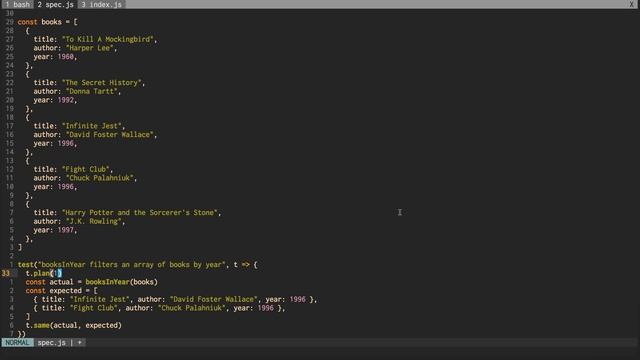This screenshot has height=360, width=640.
Task: Click "David Foster Wallace" in books array
Action: [x=110, y=135]
